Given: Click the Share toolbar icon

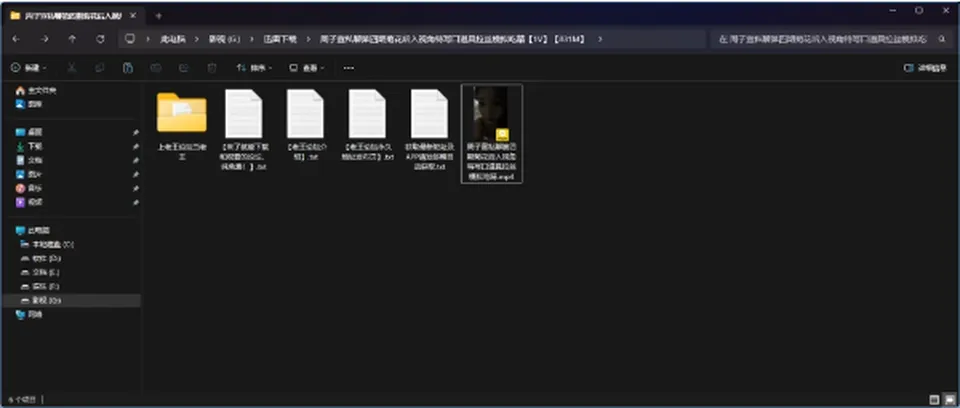Looking at the screenshot, I should coord(184,67).
